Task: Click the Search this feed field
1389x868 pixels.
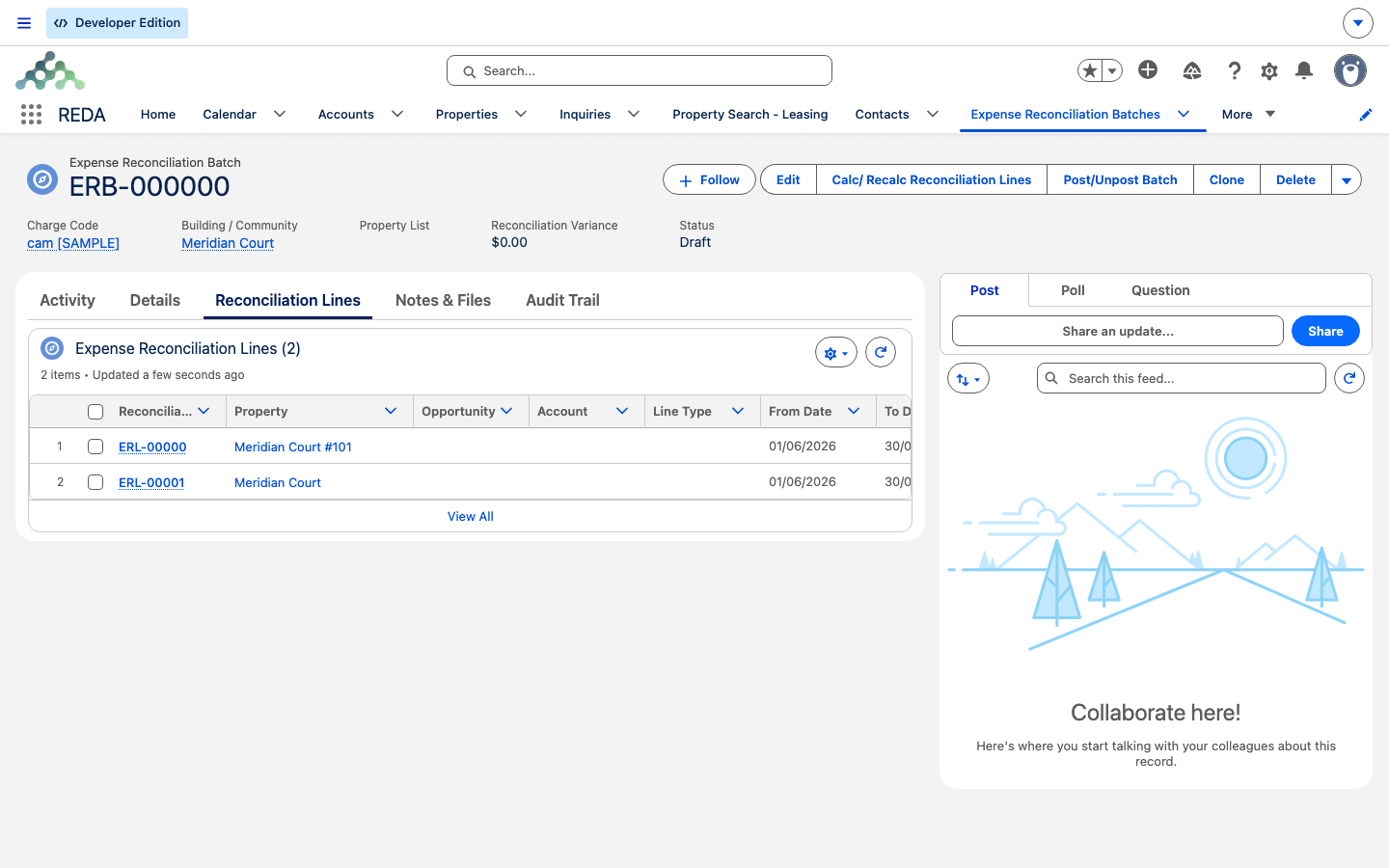Action: point(1182,378)
